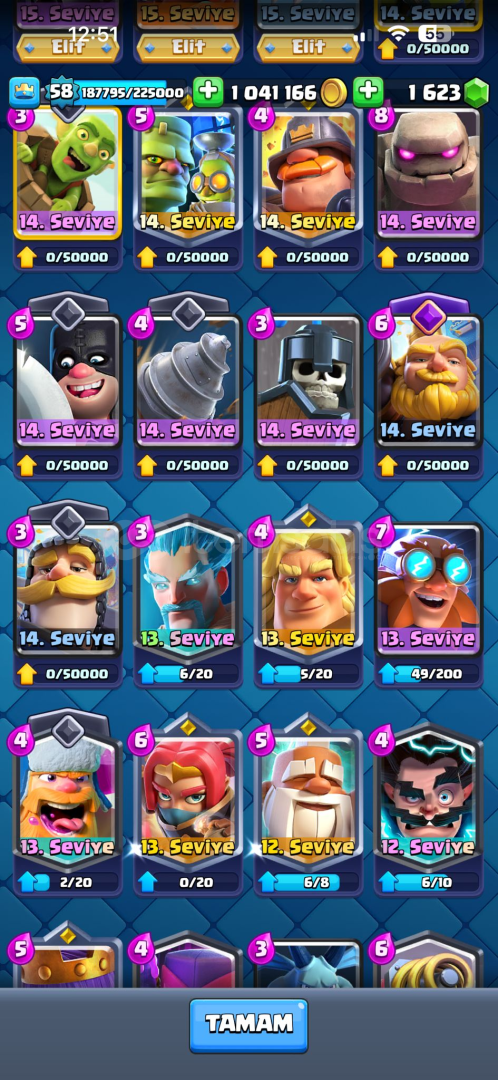The height and width of the screenshot is (1080, 498).
Task: Open the gold coin icon
Action: [334, 92]
